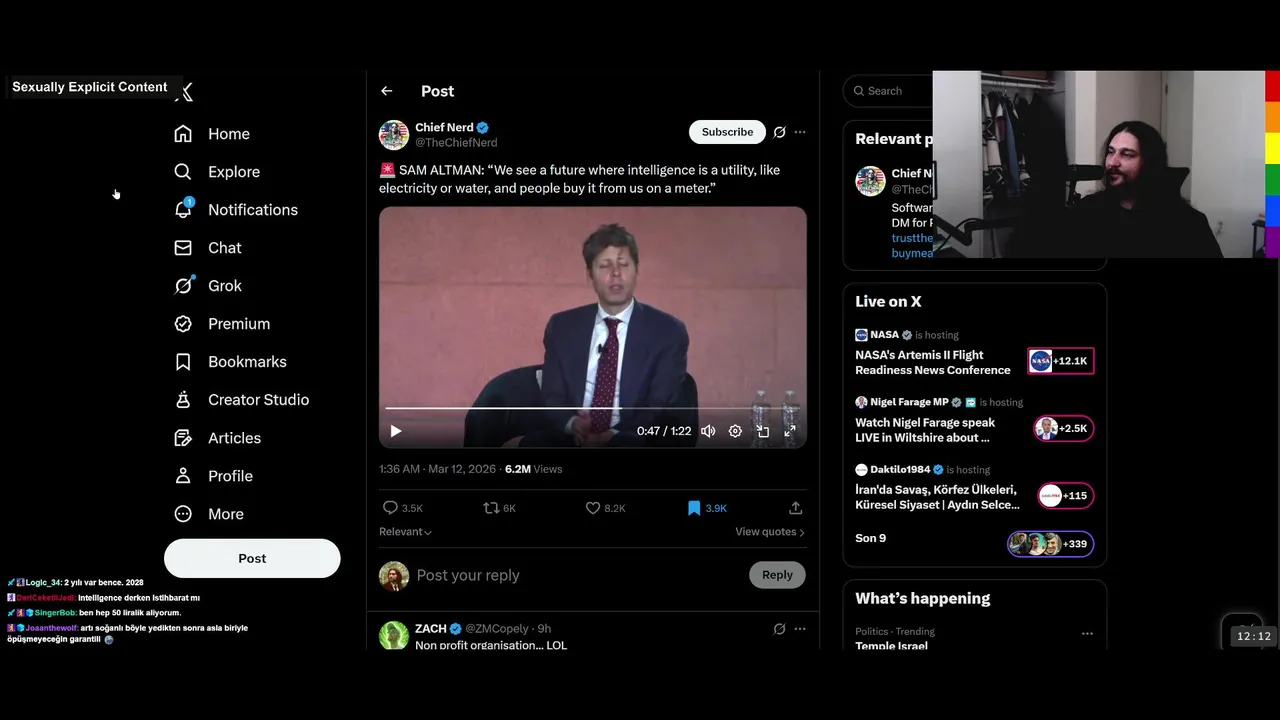This screenshot has height=720, width=1280.
Task: Open the Son 9 live space
Action: pyautogui.click(x=871, y=538)
